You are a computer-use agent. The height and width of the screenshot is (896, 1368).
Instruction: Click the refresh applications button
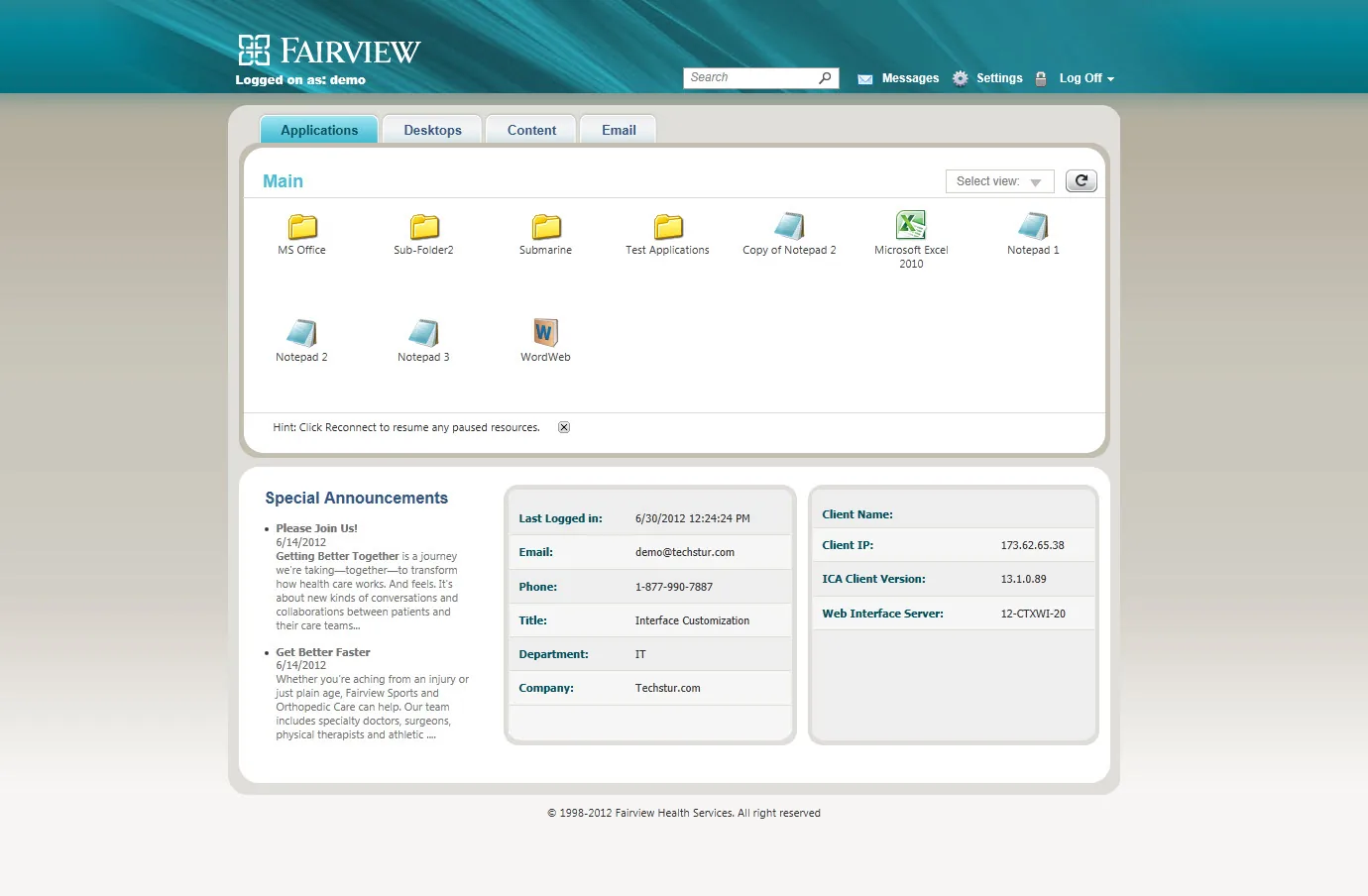click(x=1082, y=181)
